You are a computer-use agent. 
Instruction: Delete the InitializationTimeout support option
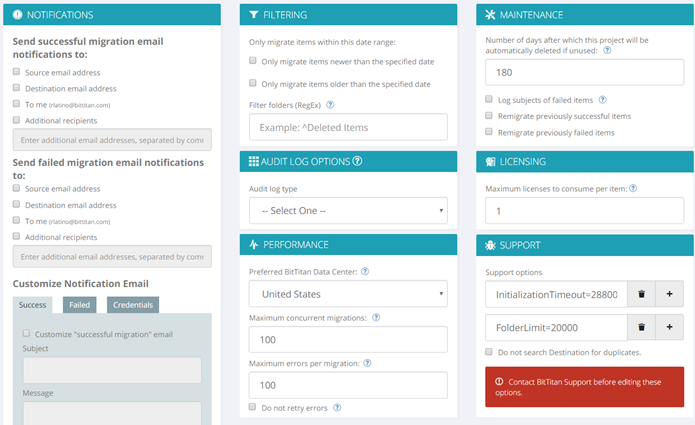(x=643, y=294)
